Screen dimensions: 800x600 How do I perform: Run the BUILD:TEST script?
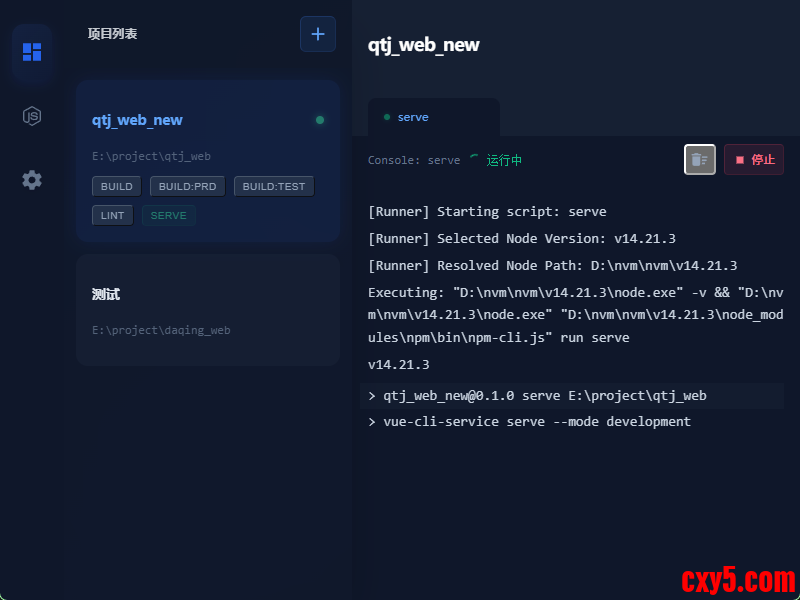274,187
